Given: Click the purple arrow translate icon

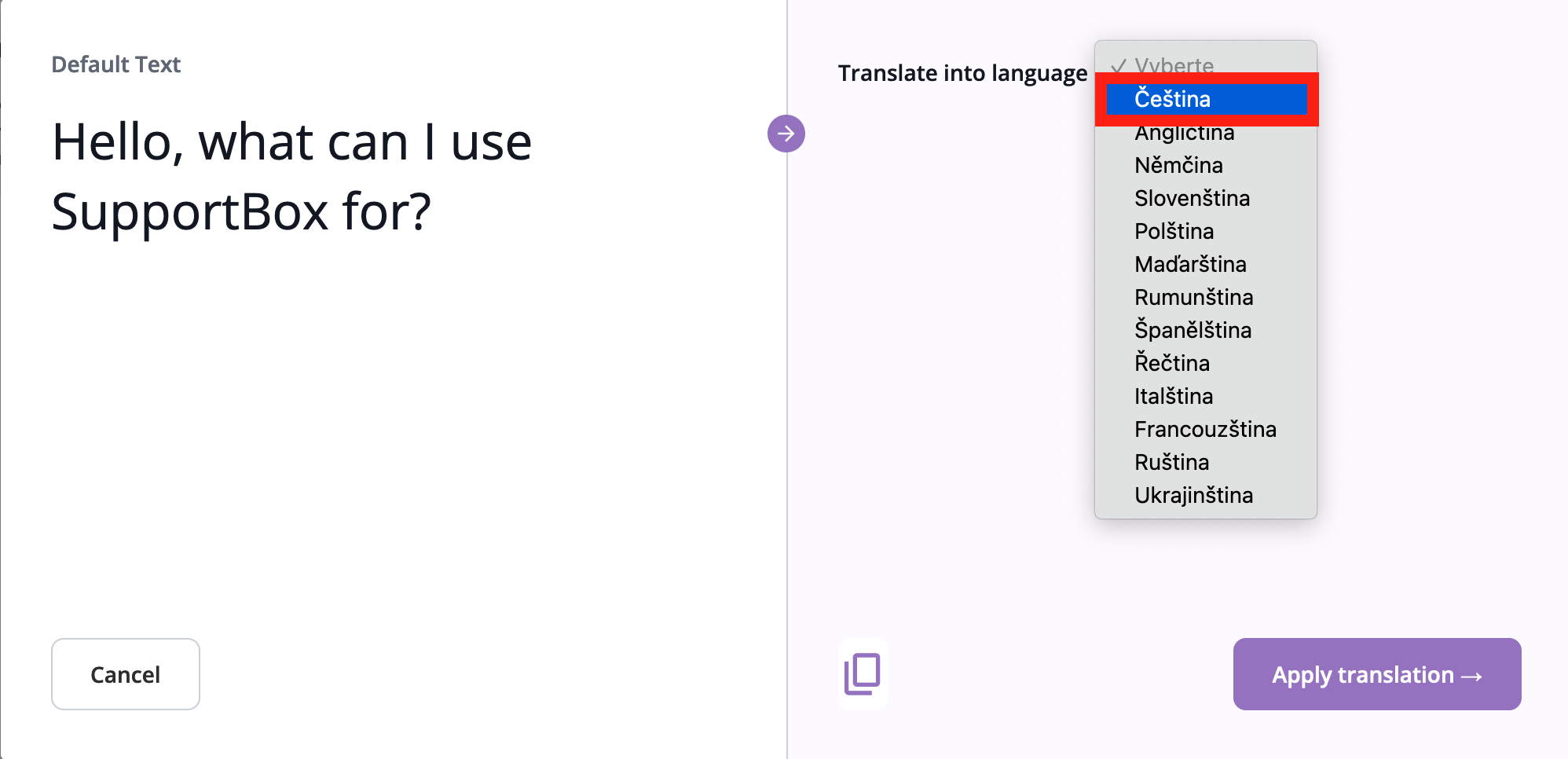Looking at the screenshot, I should (786, 134).
